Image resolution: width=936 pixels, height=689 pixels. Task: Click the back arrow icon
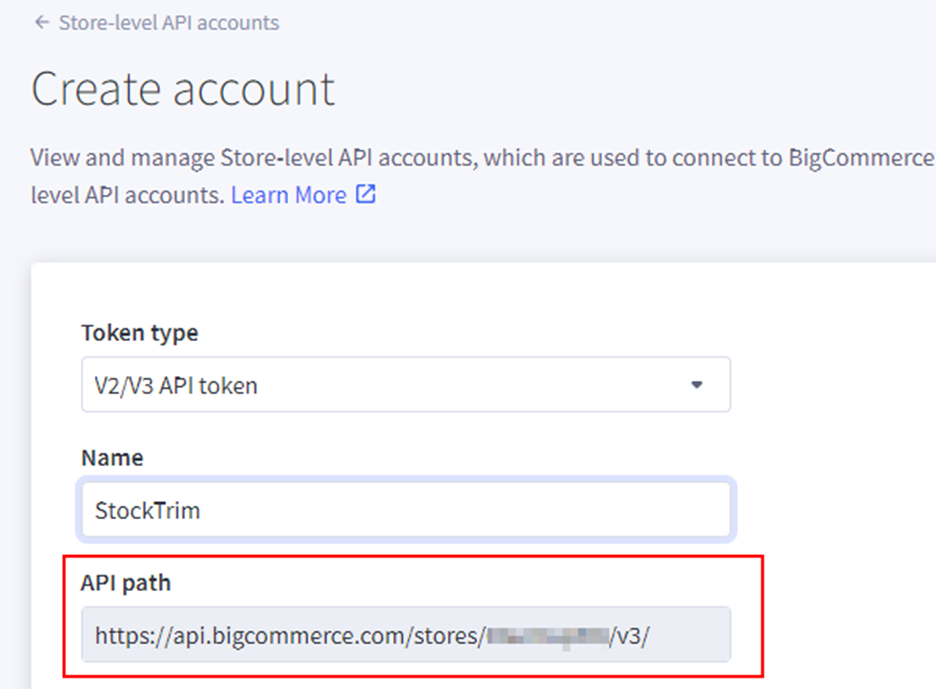(41, 22)
